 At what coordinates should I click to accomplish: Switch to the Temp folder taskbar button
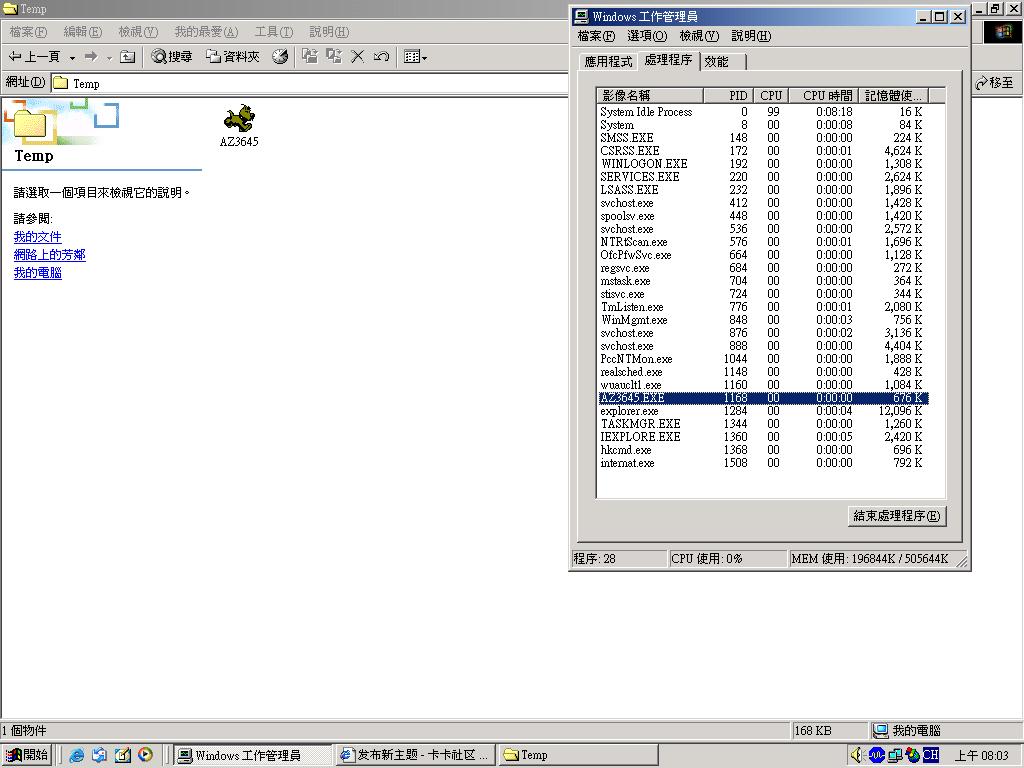[578, 755]
